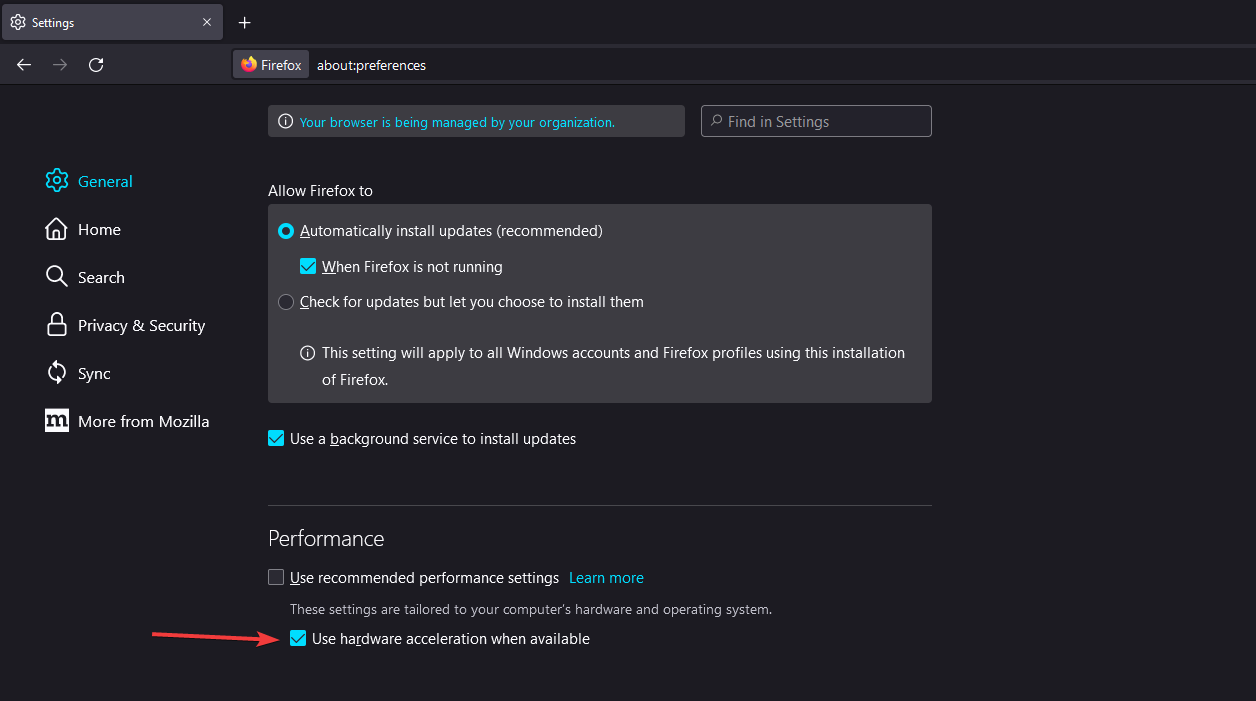Open the General settings category
This screenshot has width=1256, height=701.
click(89, 181)
